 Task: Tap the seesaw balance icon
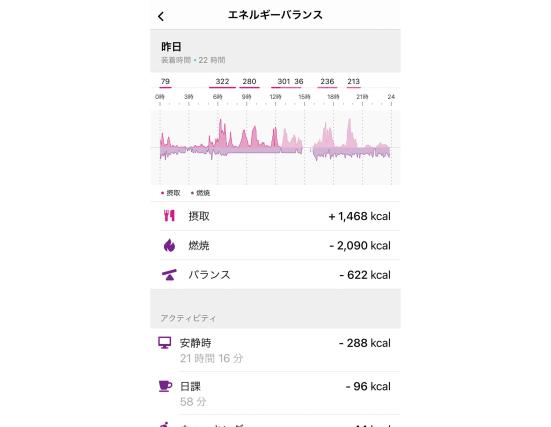pos(169,275)
